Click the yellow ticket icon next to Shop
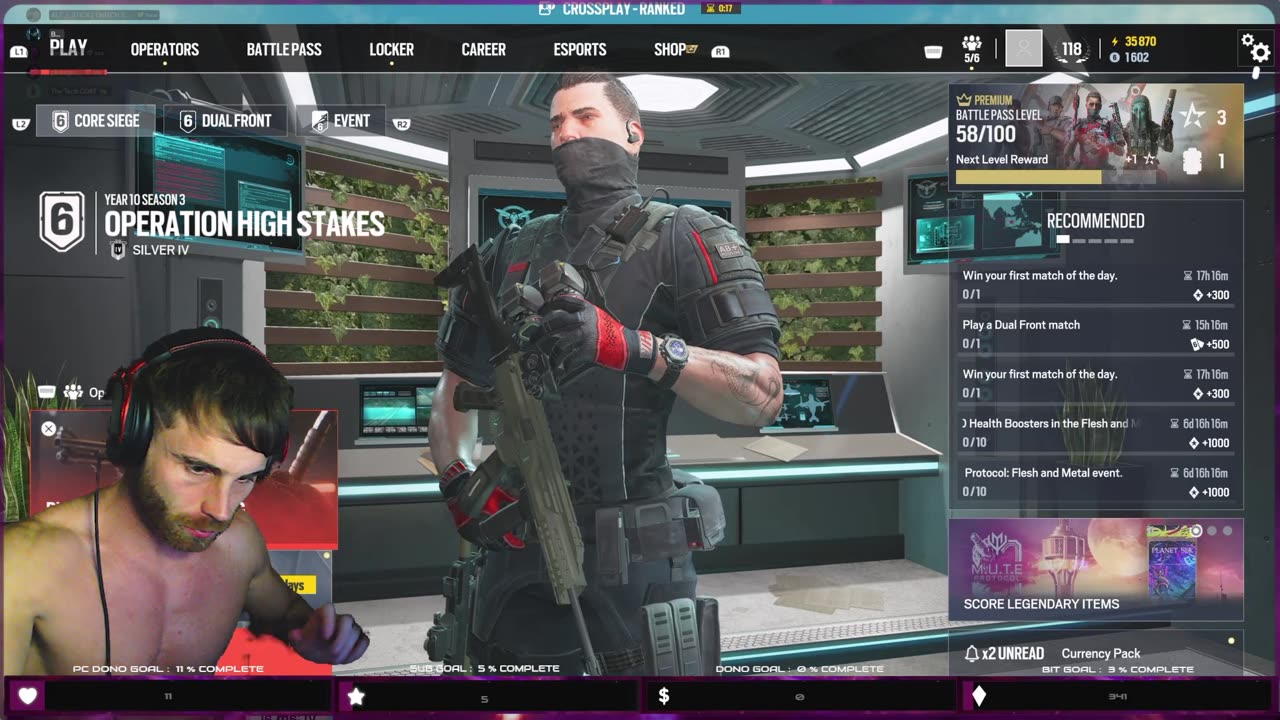 click(691, 49)
